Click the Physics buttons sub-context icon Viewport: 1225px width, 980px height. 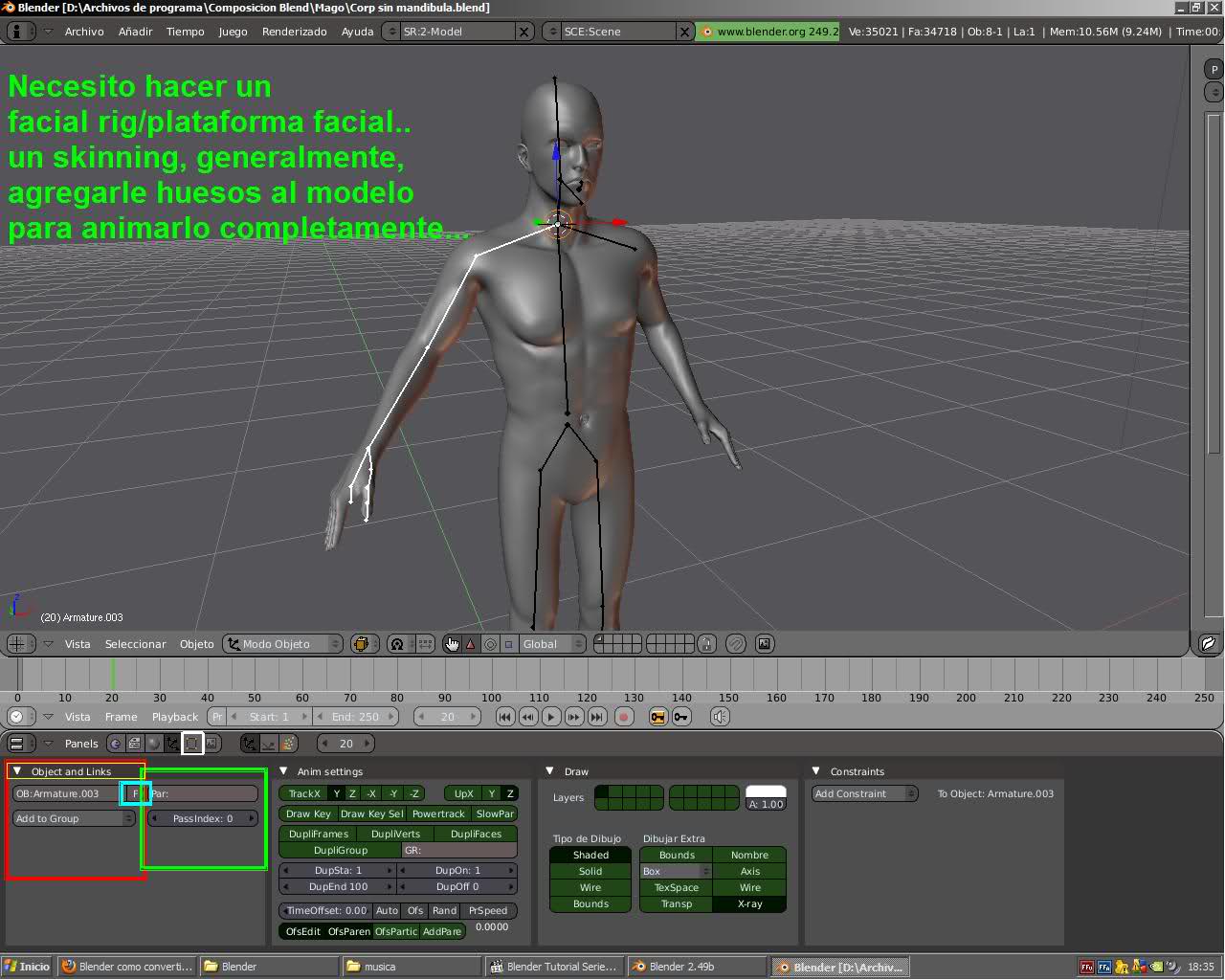tap(269, 744)
